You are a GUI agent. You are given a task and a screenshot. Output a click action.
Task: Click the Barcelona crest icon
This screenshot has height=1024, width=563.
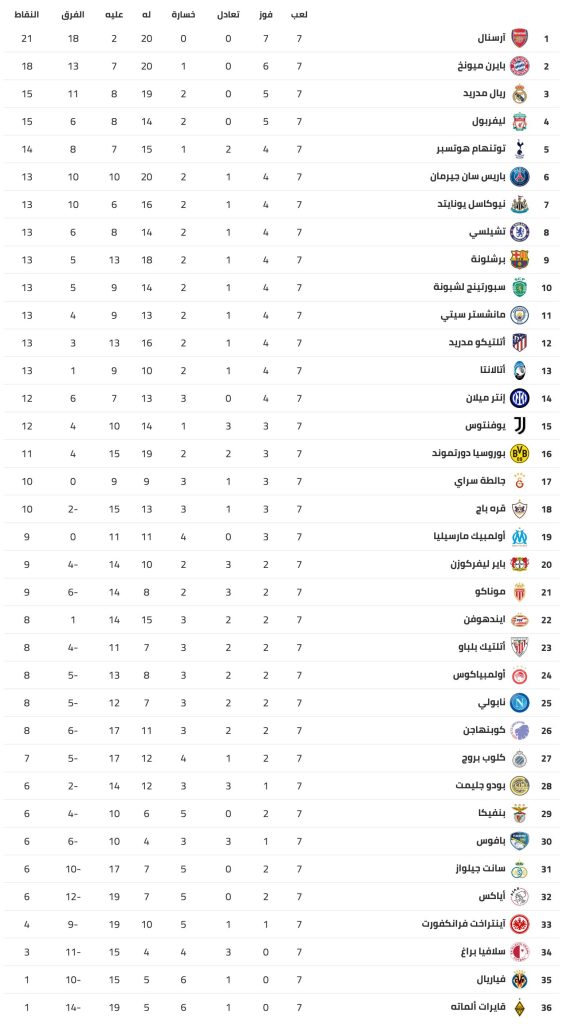pyautogui.click(x=519, y=259)
